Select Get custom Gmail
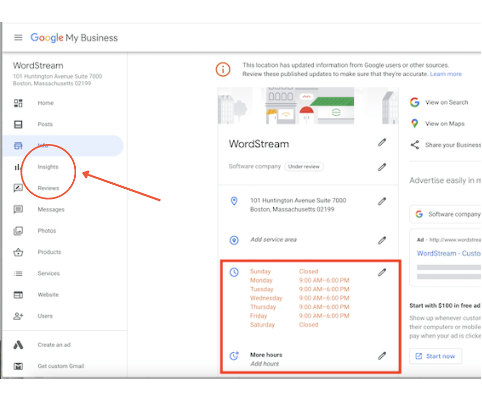The height and width of the screenshot is (402, 482). click(x=61, y=366)
